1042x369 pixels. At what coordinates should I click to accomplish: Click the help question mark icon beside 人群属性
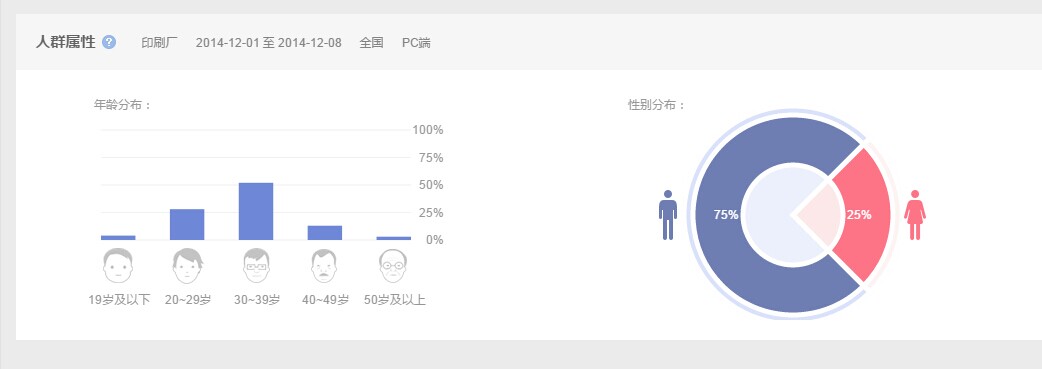coord(110,43)
